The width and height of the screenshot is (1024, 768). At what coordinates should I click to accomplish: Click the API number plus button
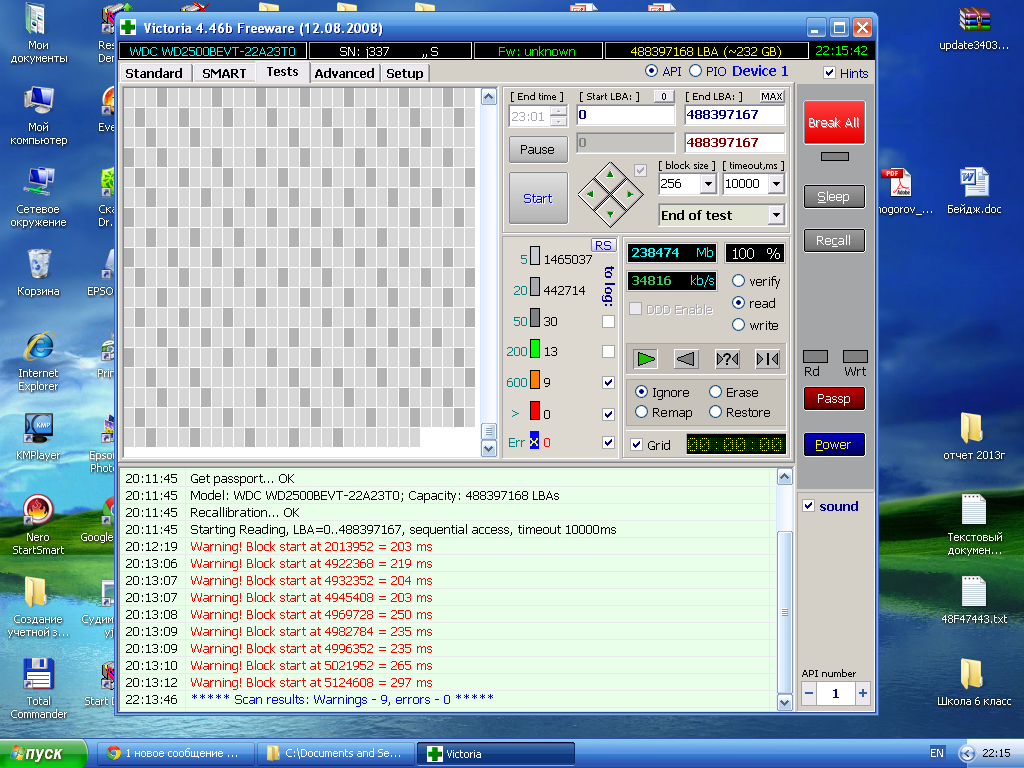863,694
